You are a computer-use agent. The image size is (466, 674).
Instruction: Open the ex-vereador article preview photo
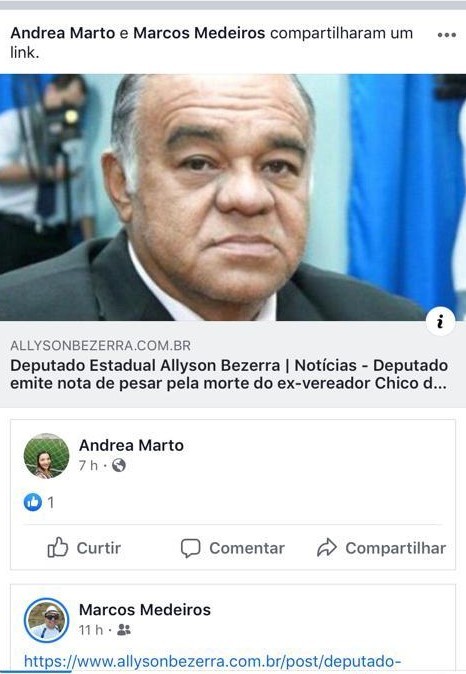233,197
